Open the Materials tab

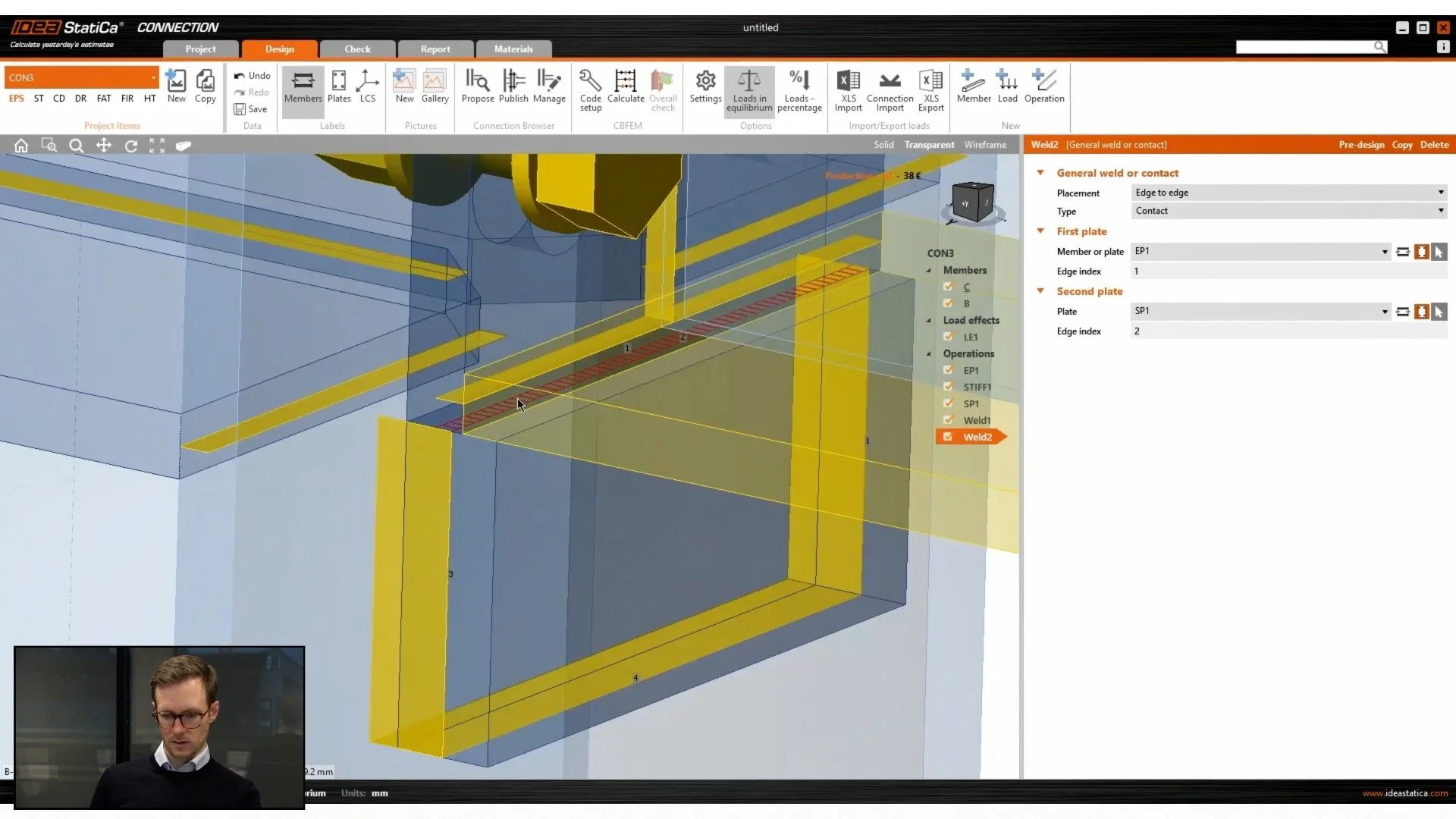(513, 49)
